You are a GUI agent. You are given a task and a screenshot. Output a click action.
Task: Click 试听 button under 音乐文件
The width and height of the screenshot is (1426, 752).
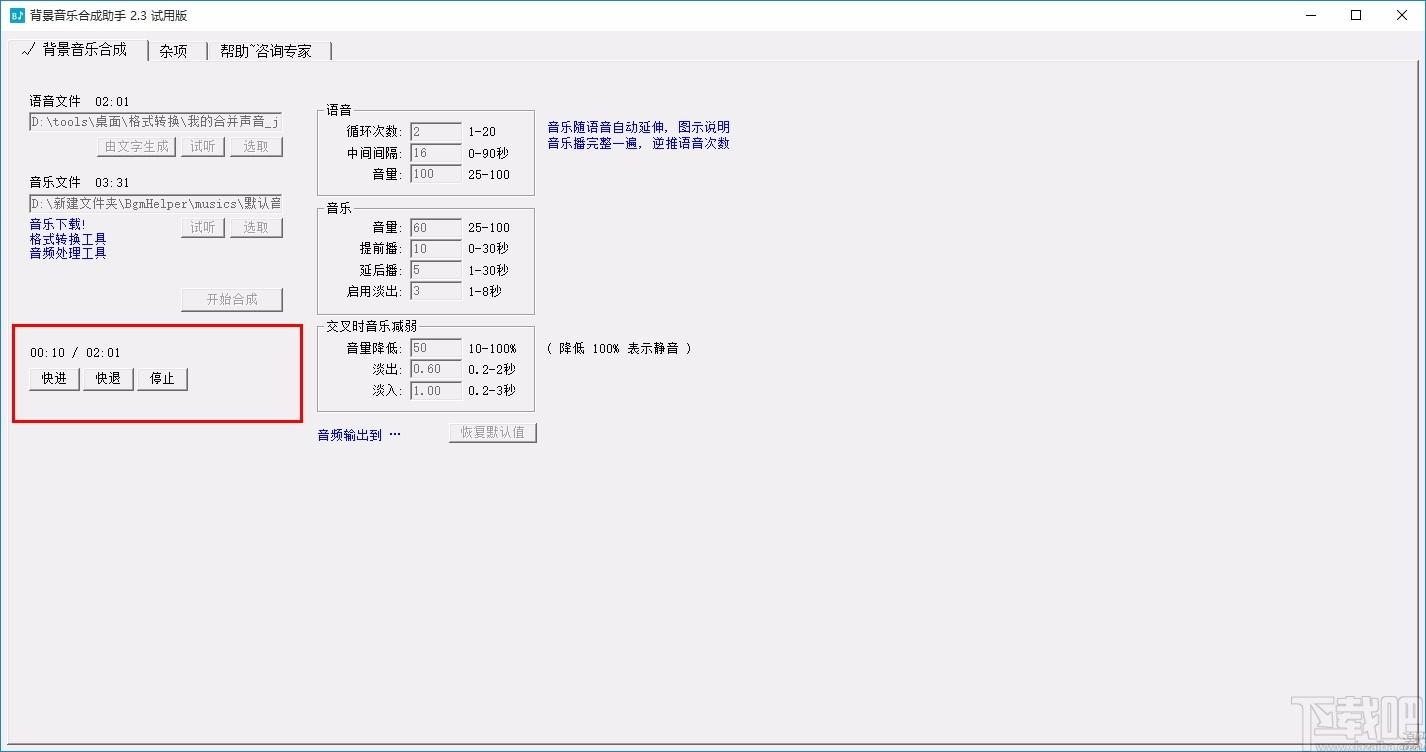[203, 227]
